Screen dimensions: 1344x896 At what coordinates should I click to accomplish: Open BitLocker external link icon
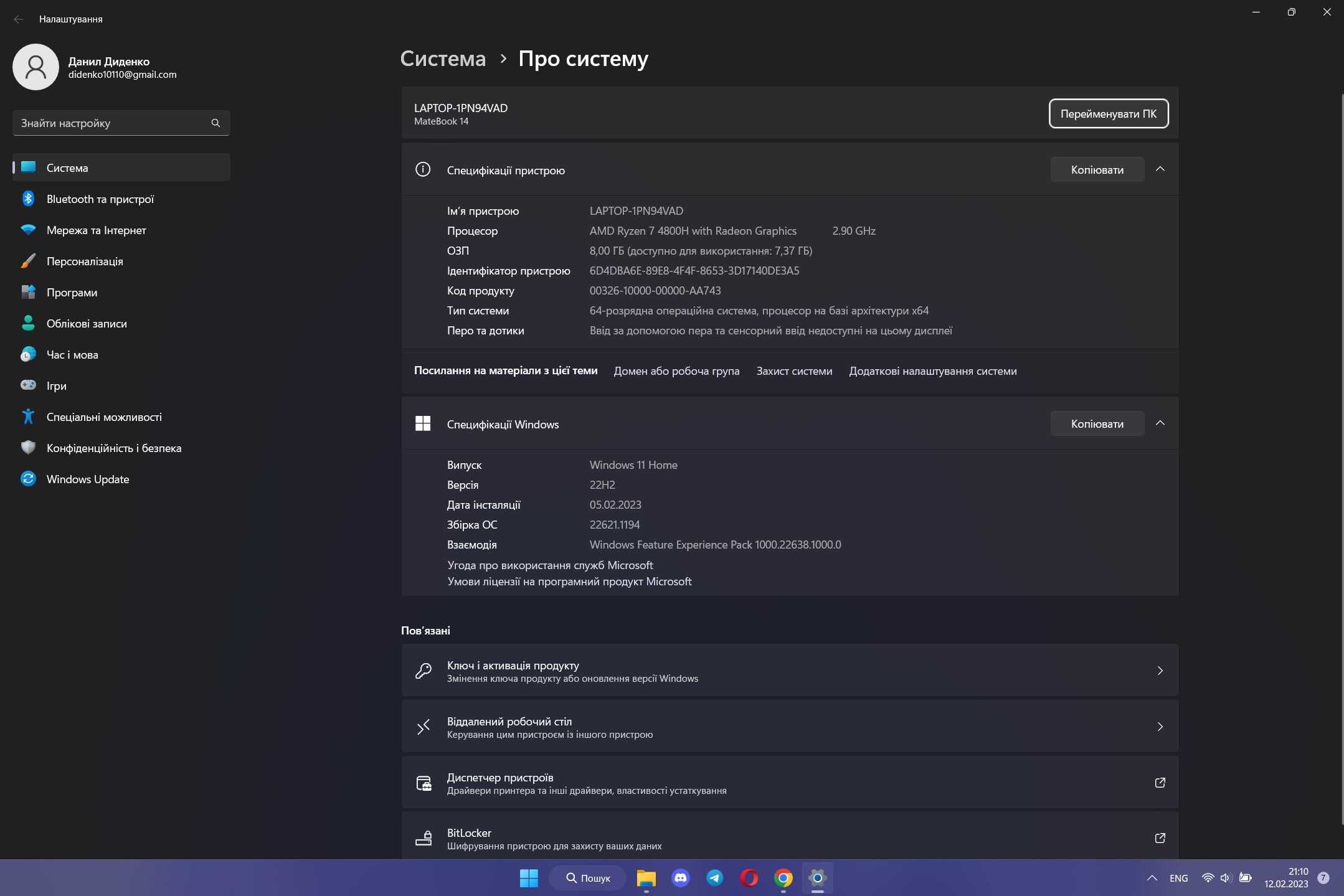click(1160, 838)
